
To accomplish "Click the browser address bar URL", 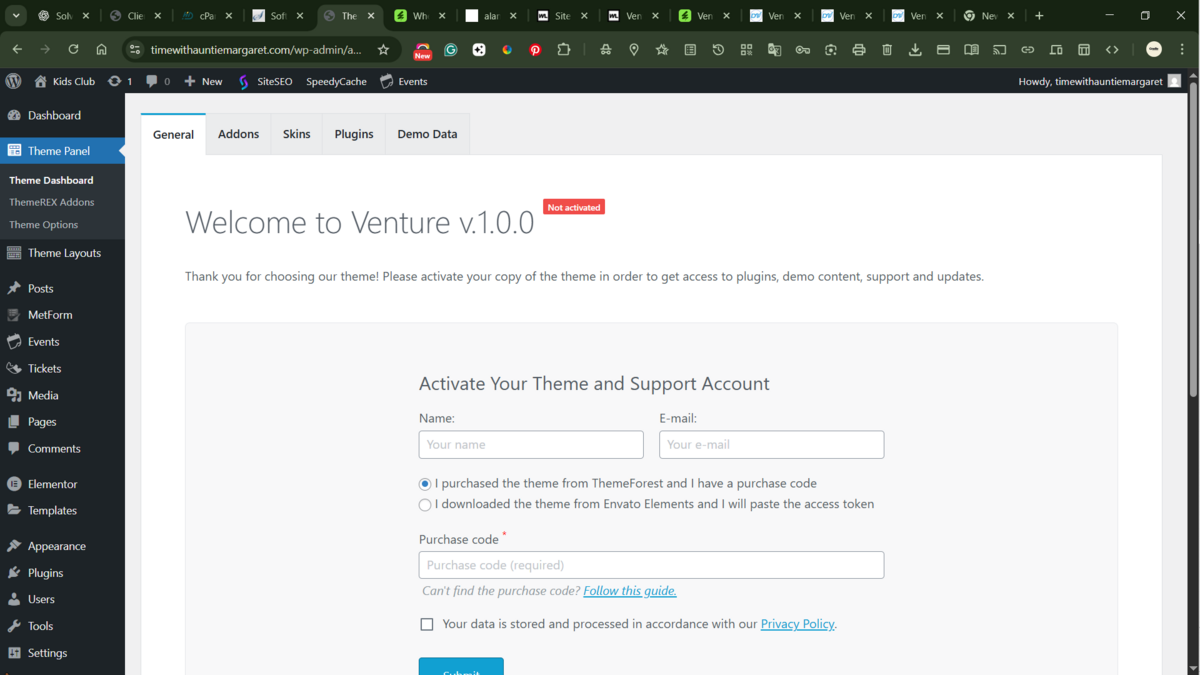I will (256, 49).
